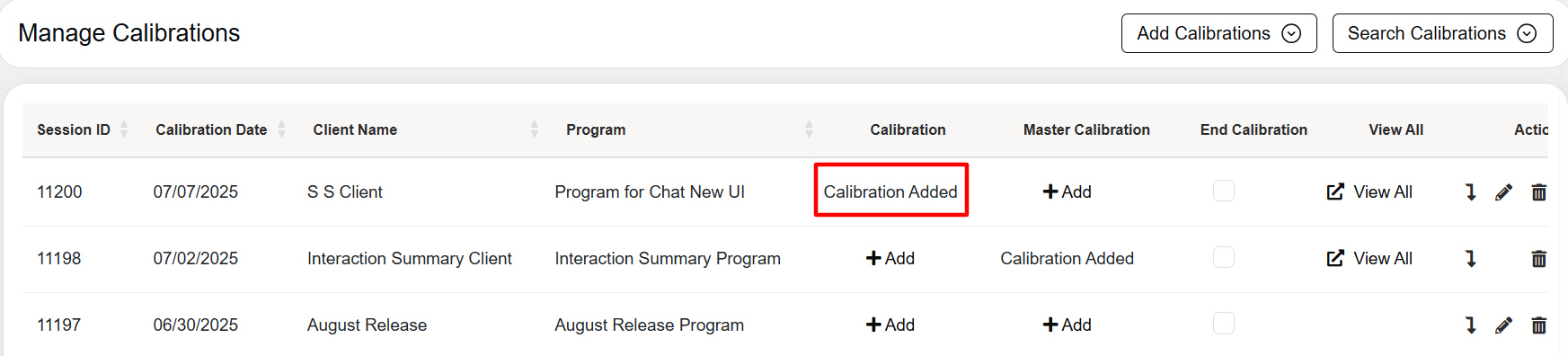Edit session 11197 using pencil icon
The width and height of the screenshot is (1568, 356).
[x=1503, y=325]
